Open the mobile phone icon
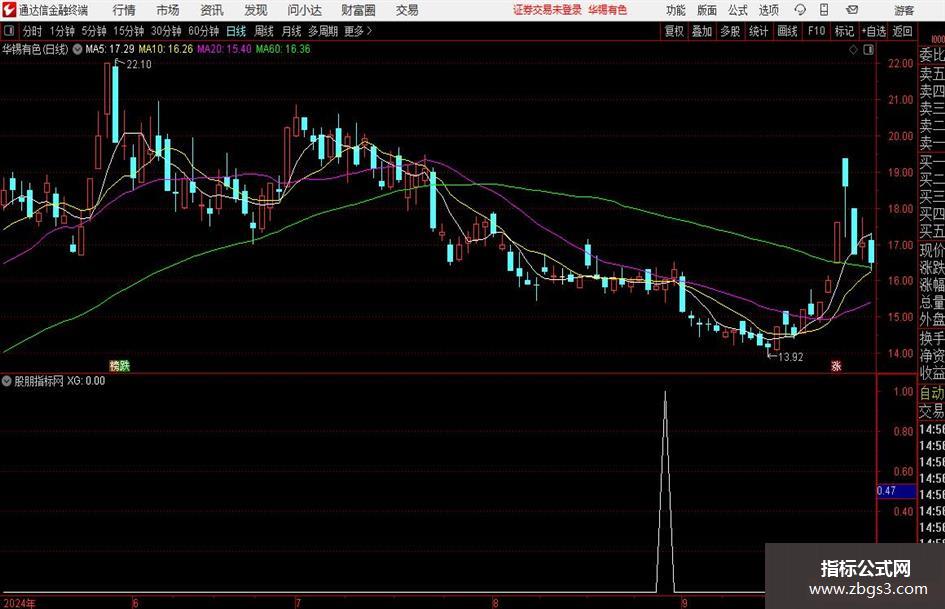Viewport: 945px width, 609px height. point(824,10)
